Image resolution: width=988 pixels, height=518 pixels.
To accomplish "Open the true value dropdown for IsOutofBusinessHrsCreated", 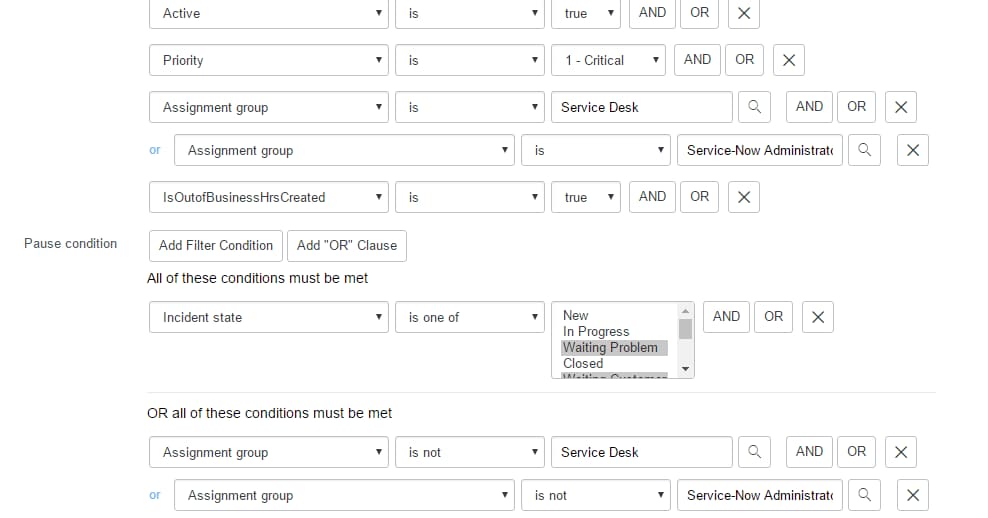I will (x=585, y=197).
